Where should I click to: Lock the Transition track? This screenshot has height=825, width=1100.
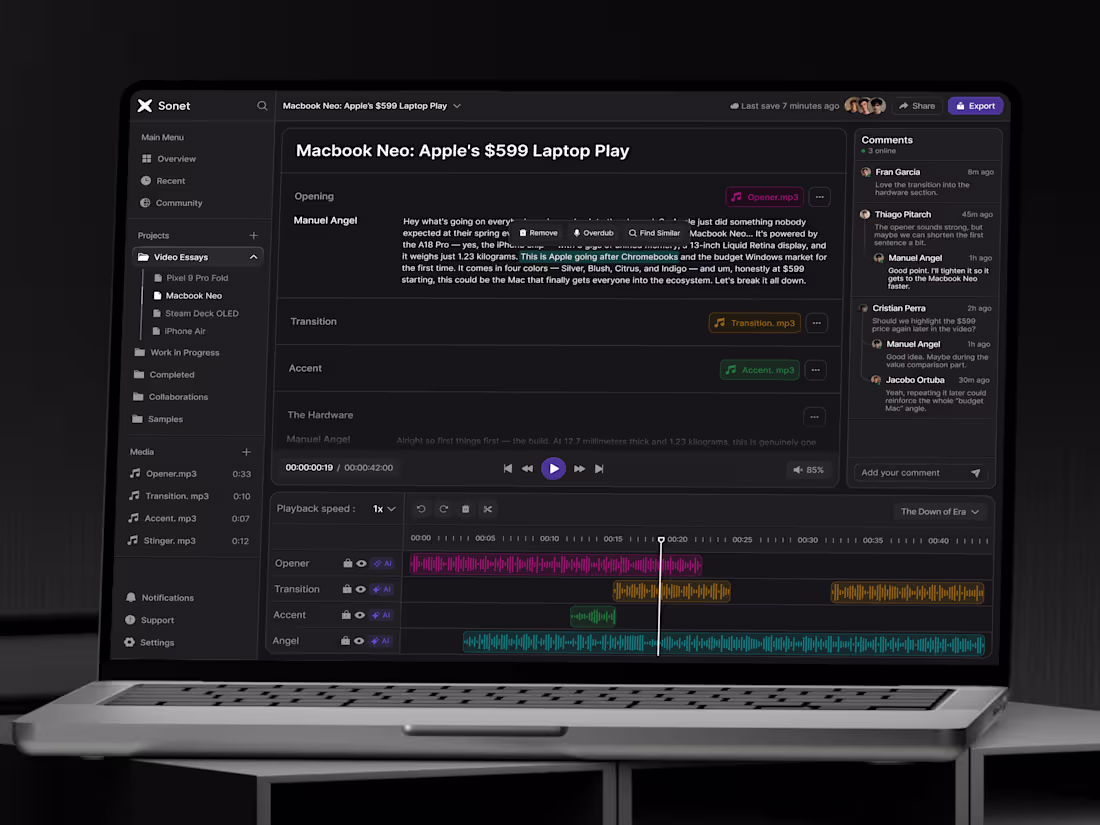pyautogui.click(x=349, y=589)
